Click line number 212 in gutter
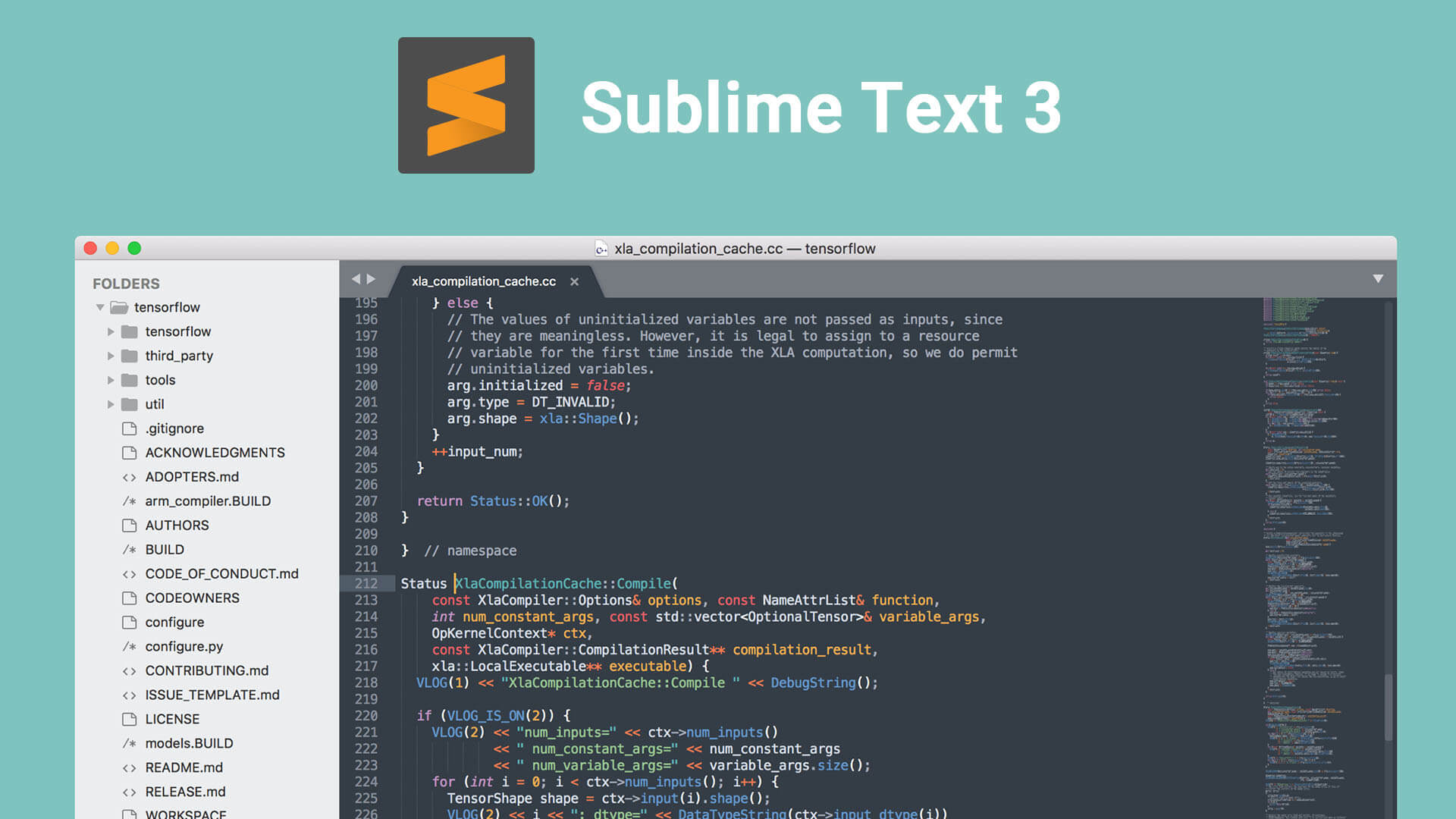The height and width of the screenshot is (819, 1456). click(366, 583)
